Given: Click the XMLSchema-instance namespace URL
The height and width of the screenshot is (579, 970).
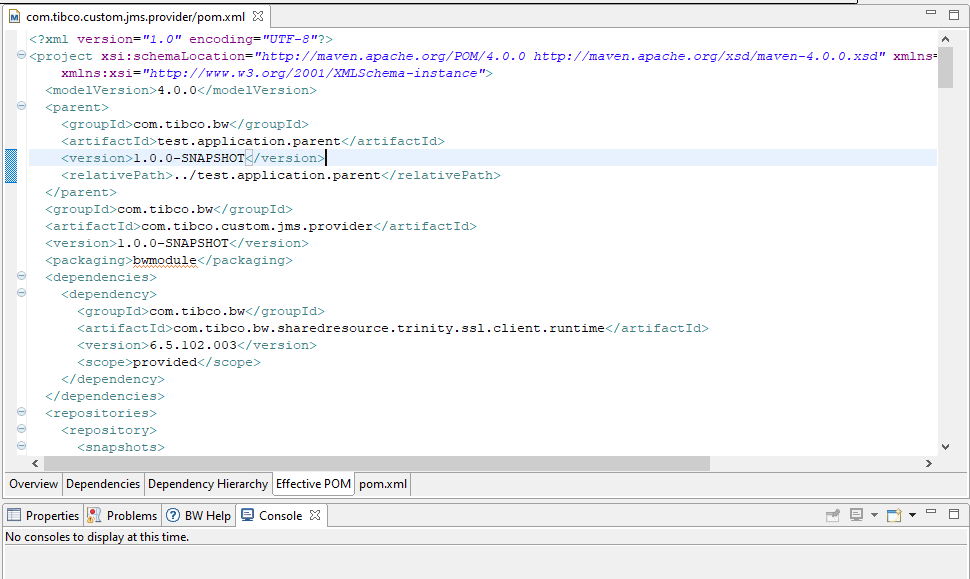Looking at the screenshot, I should click(314, 73).
